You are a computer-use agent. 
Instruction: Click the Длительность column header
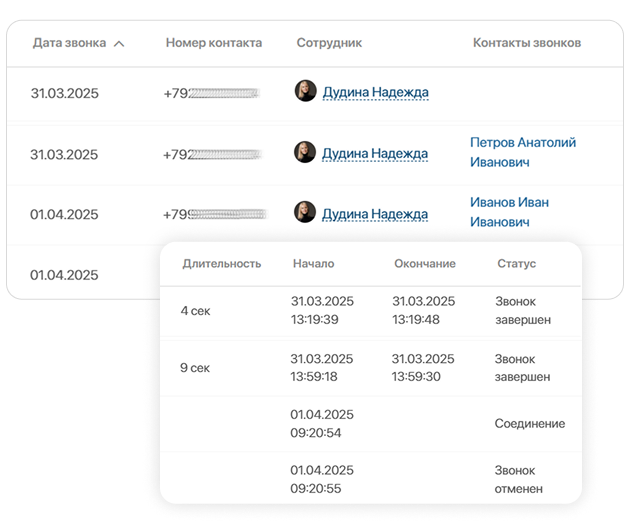(x=222, y=264)
